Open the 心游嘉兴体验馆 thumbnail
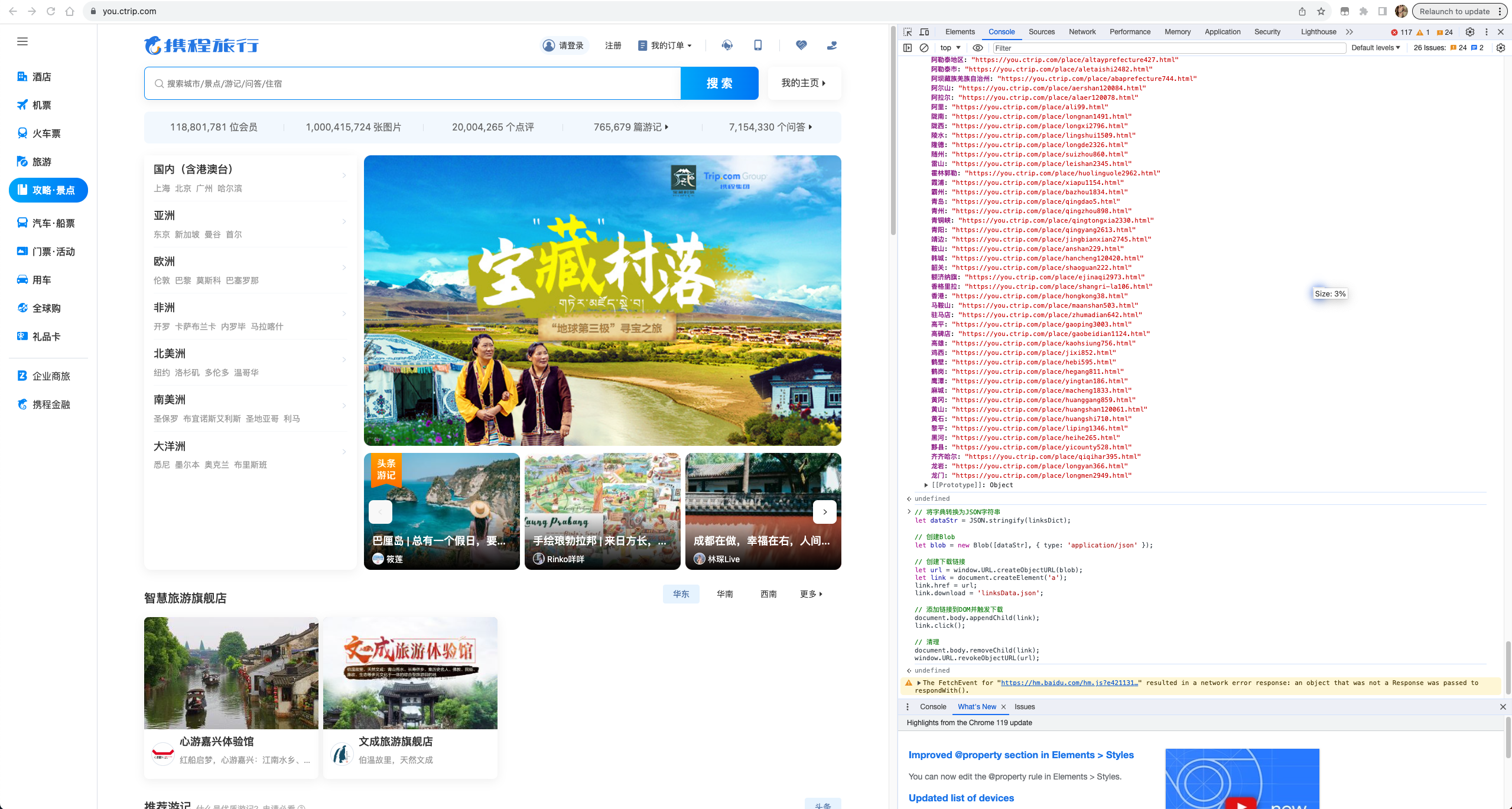 [x=231, y=673]
